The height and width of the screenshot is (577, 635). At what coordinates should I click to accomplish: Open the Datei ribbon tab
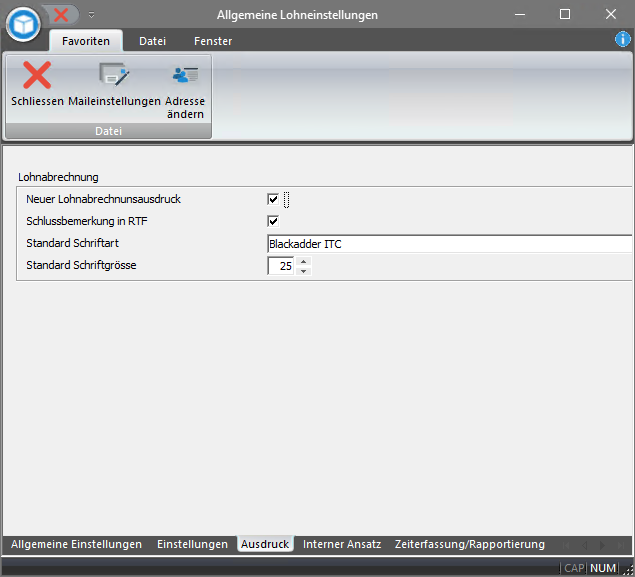(x=152, y=41)
